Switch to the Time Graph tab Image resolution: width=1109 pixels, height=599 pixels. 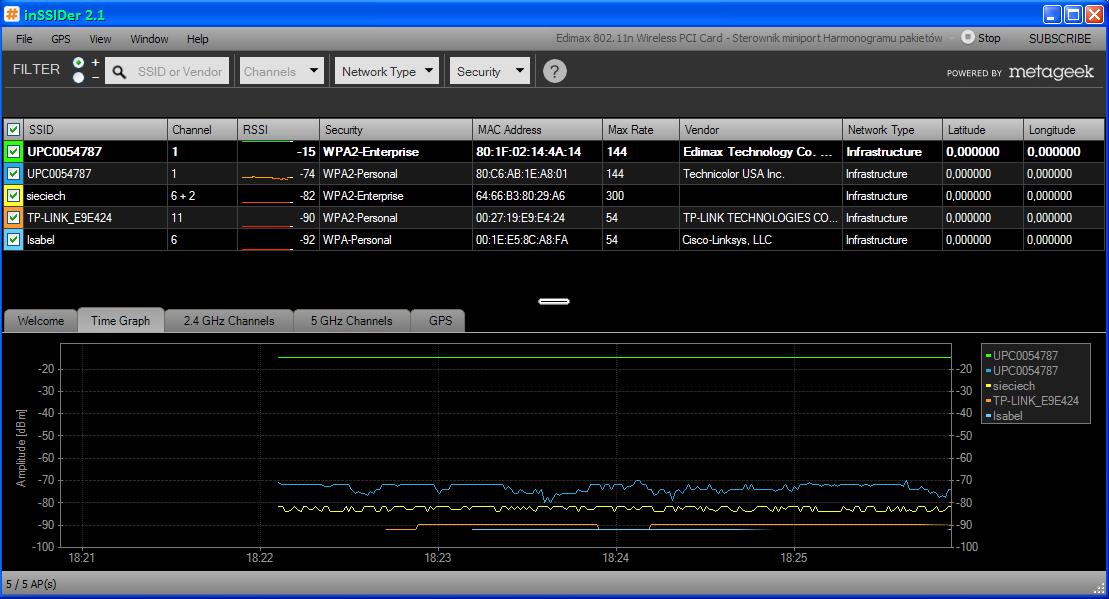pos(120,320)
